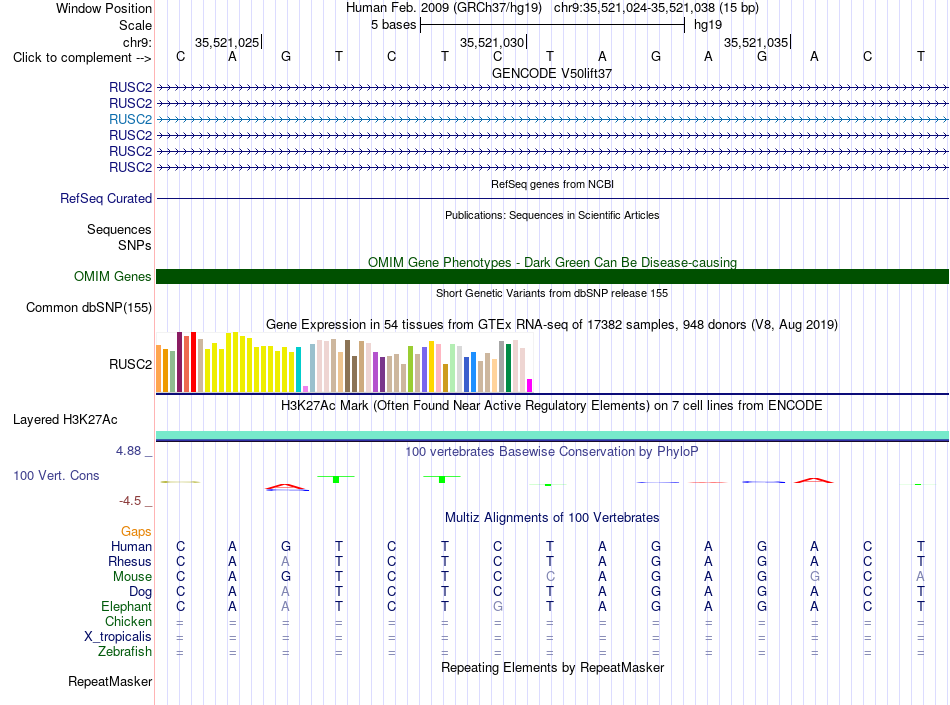Open the RefSeq Curated track label

(x=106, y=199)
